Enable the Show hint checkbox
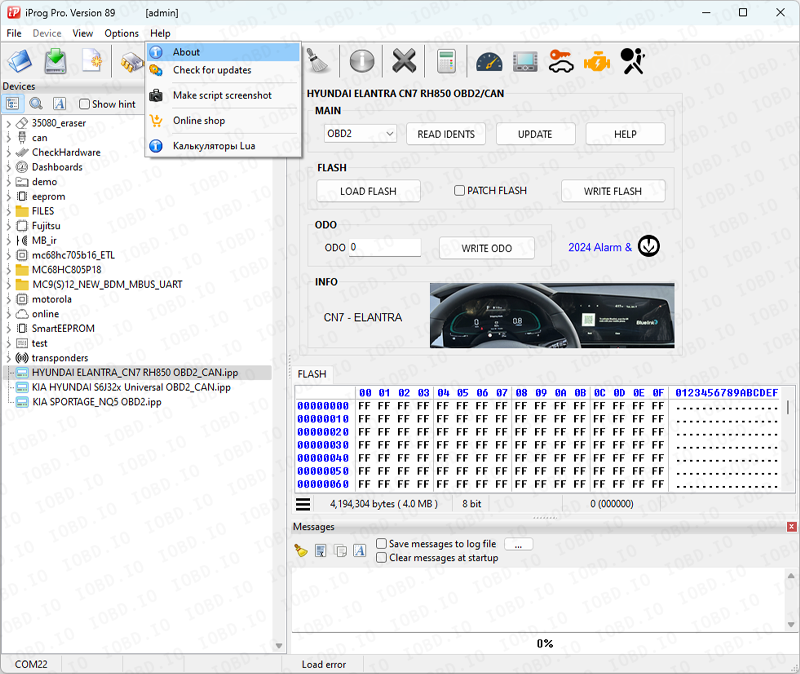The image size is (800, 674). [85, 104]
